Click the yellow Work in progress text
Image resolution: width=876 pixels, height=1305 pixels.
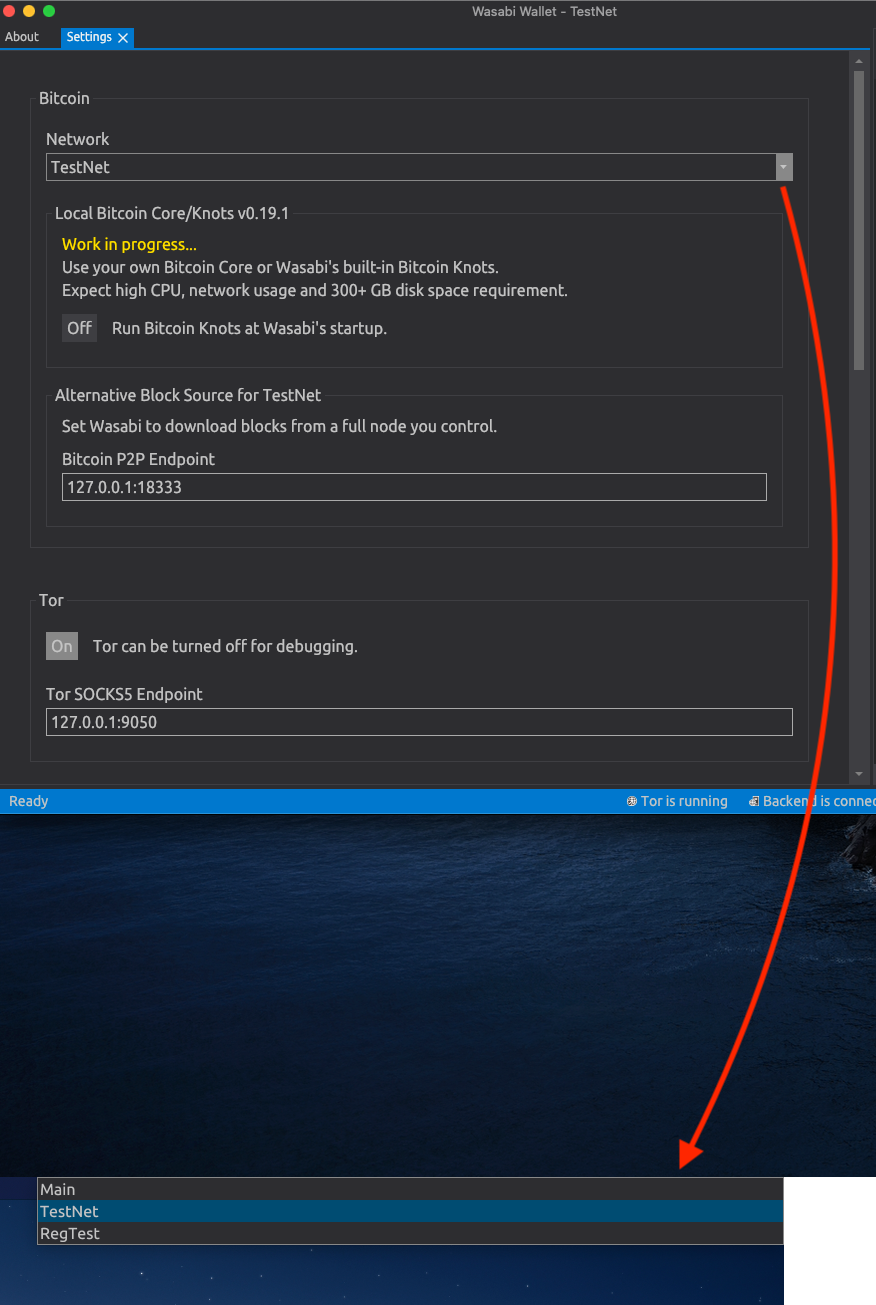point(129,244)
